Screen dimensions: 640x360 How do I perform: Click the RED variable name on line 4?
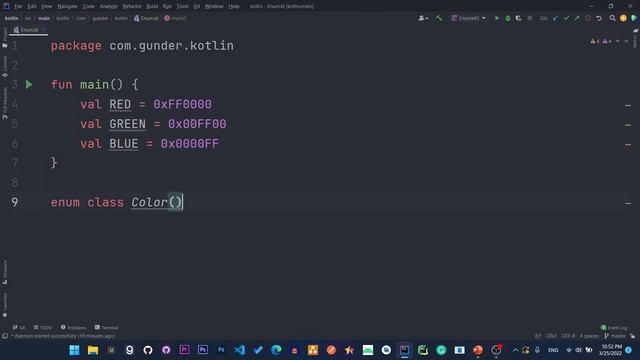tap(120, 104)
